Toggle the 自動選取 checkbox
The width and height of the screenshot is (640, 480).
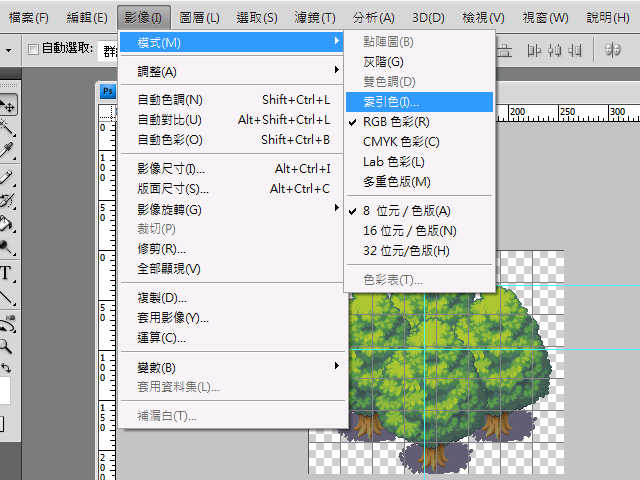click(33, 49)
